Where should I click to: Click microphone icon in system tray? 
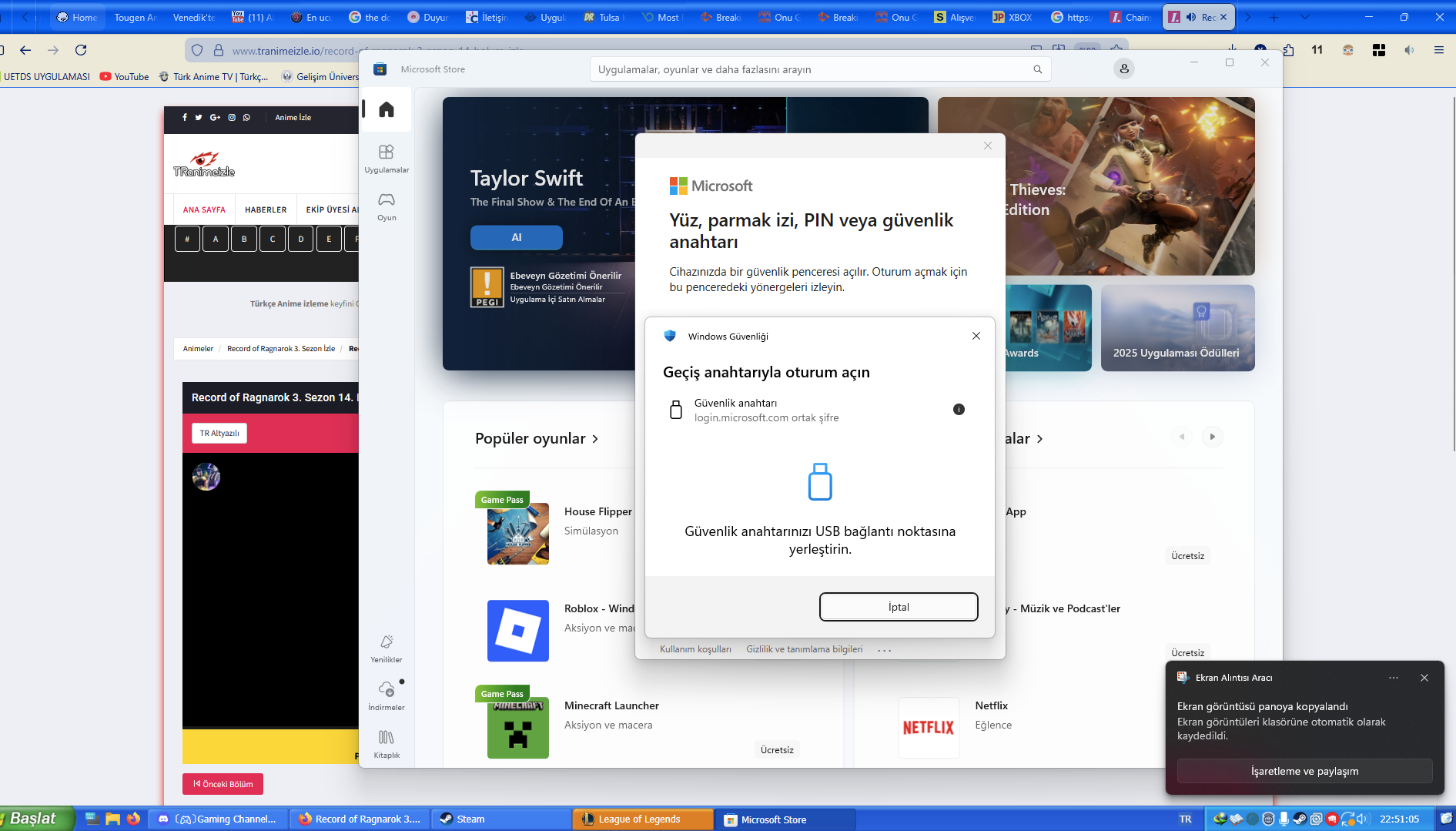(x=1284, y=819)
